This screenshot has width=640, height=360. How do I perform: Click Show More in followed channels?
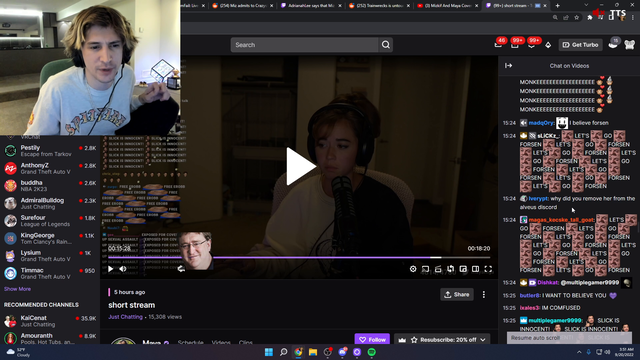17,289
